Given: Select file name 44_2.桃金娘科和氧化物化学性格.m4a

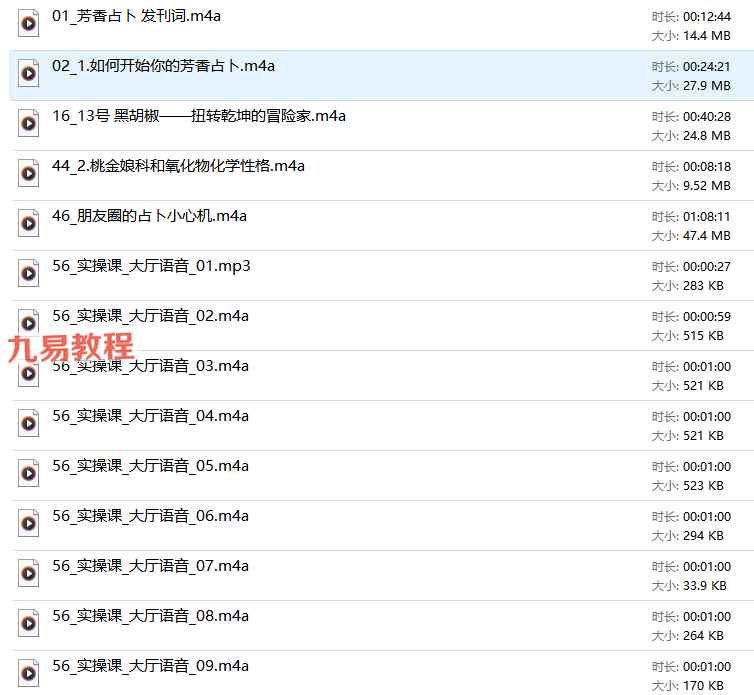Looking at the screenshot, I should 178,166.
